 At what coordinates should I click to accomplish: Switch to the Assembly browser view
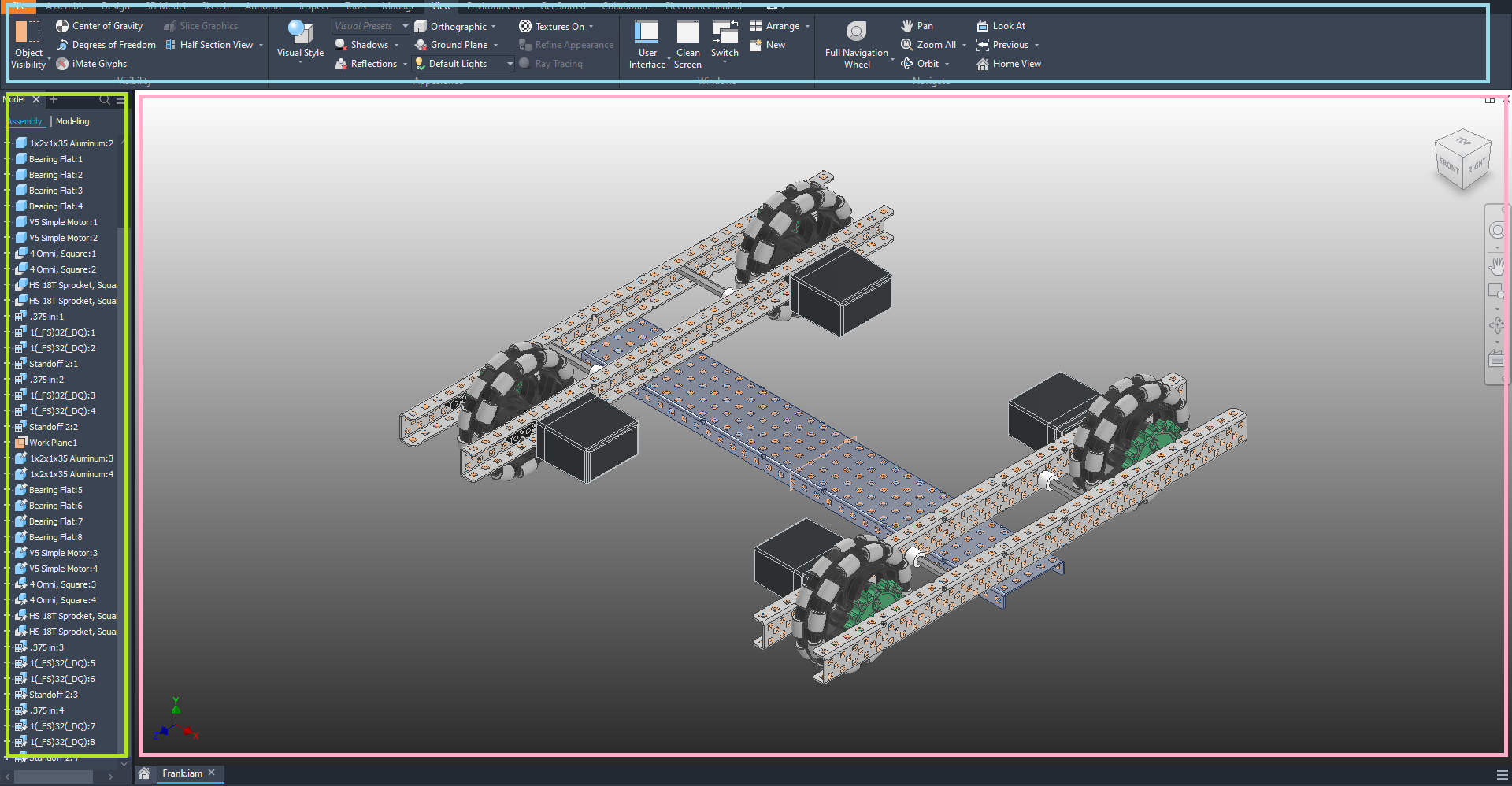pyautogui.click(x=26, y=121)
